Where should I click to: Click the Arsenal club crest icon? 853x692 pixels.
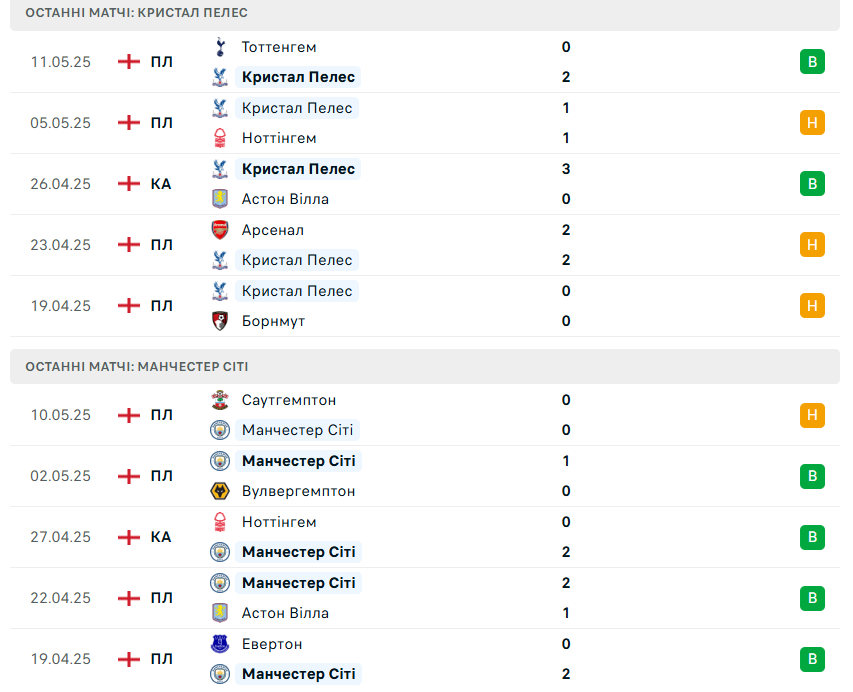[x=220, y=230]
